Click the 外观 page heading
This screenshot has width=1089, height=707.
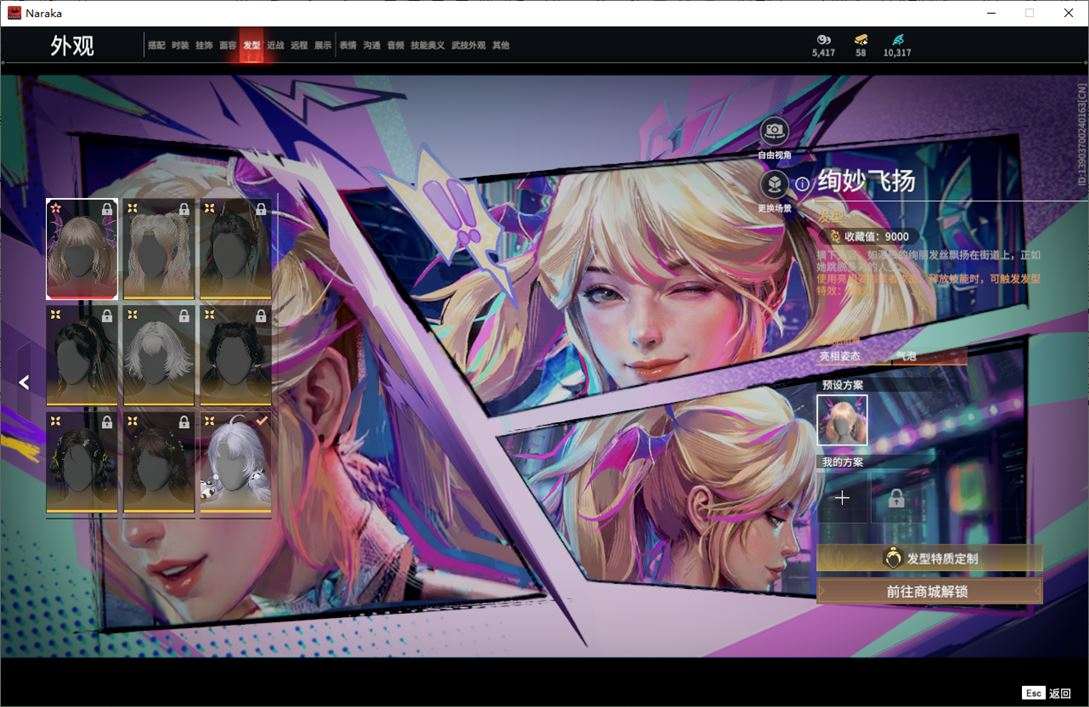click(x=72, y=46)
